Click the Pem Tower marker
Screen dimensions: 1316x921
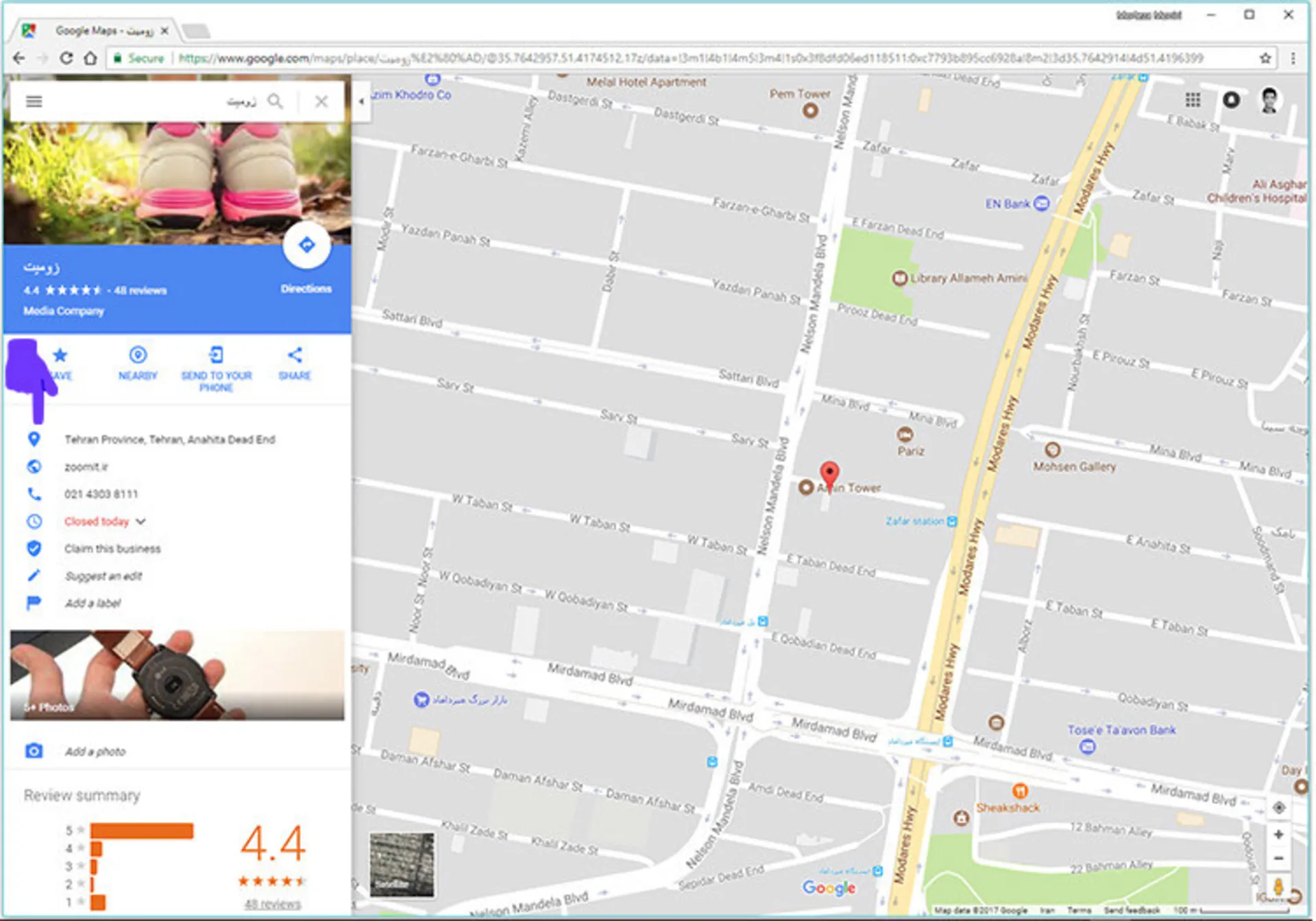coord(810,110)
